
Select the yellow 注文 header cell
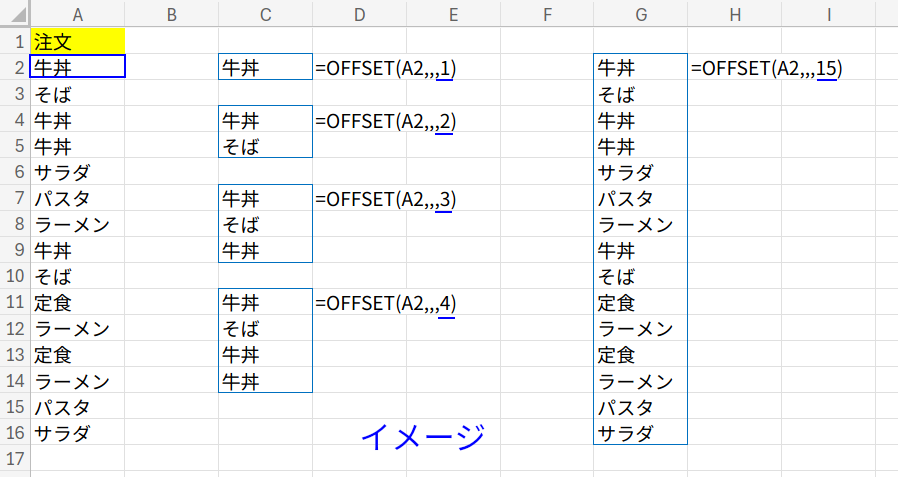coord(77,42)
